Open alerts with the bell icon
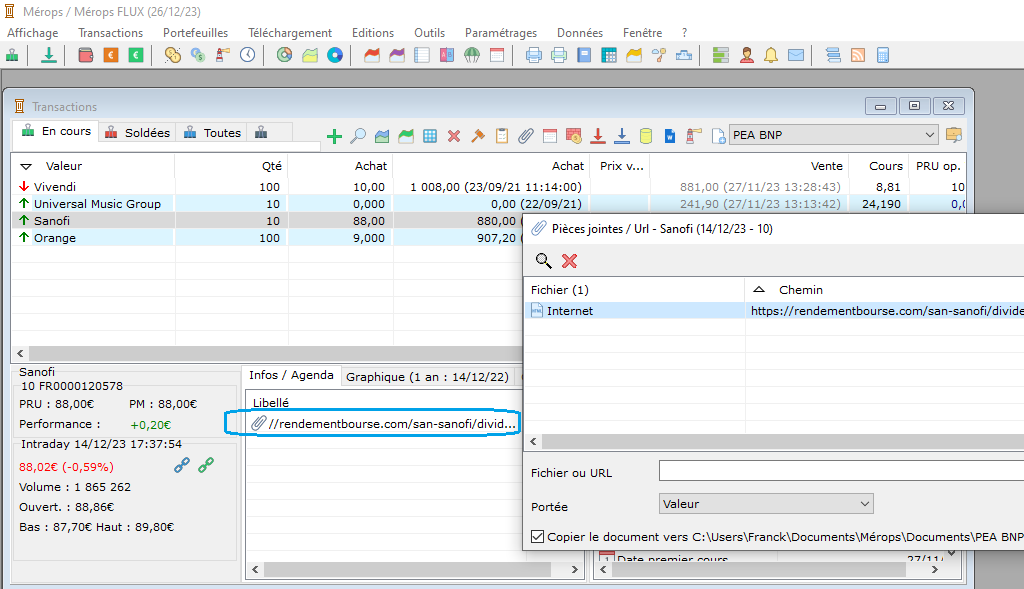The width and height of the screenshot is (1024, 589). coord(771,56)
